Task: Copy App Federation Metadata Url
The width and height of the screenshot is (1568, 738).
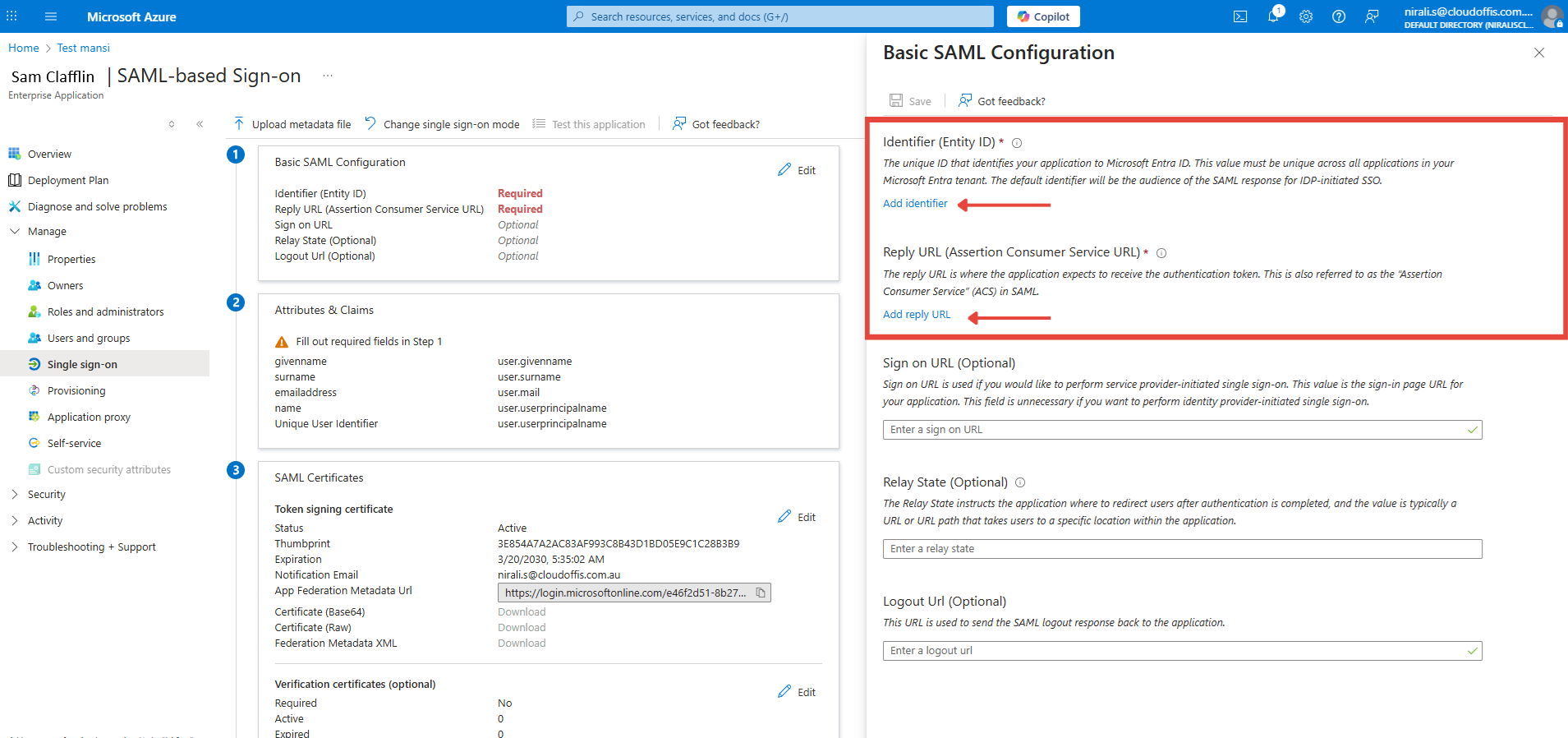Action: coord(761,593)
